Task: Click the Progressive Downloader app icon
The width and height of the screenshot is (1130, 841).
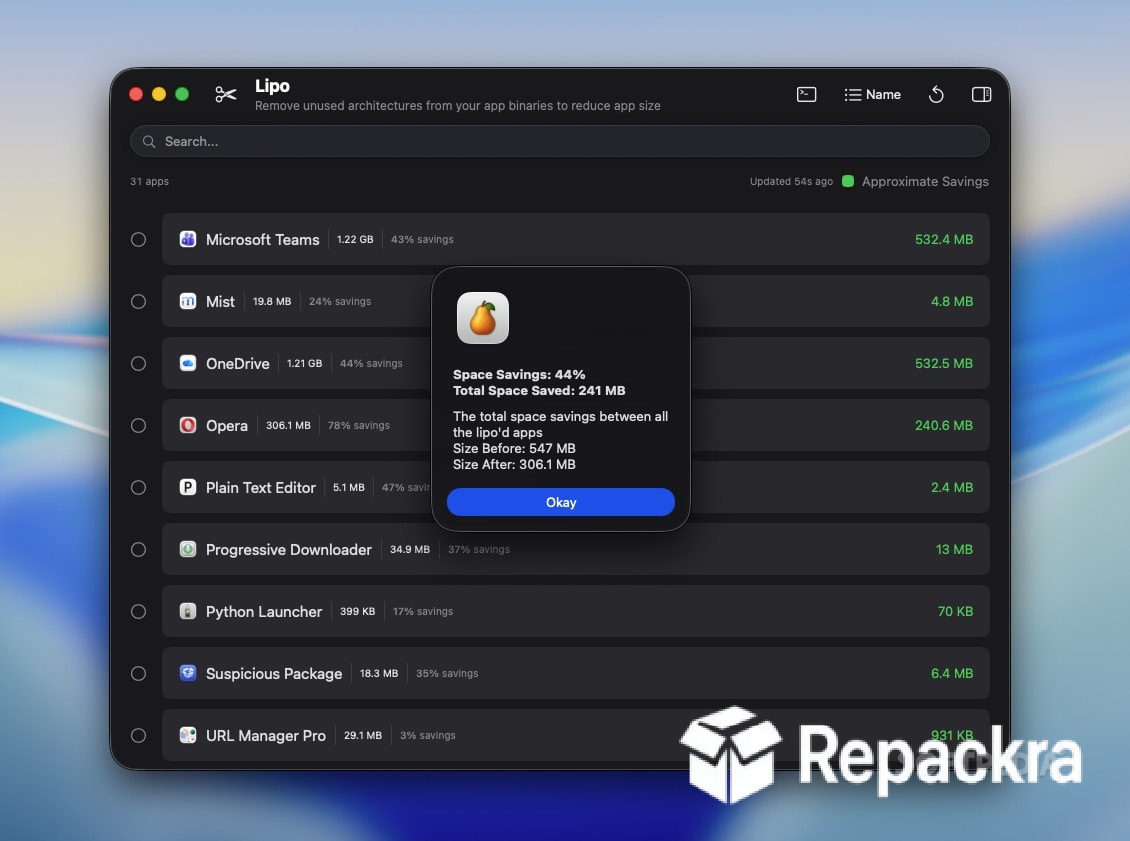Action: click(x=188, y=549)
